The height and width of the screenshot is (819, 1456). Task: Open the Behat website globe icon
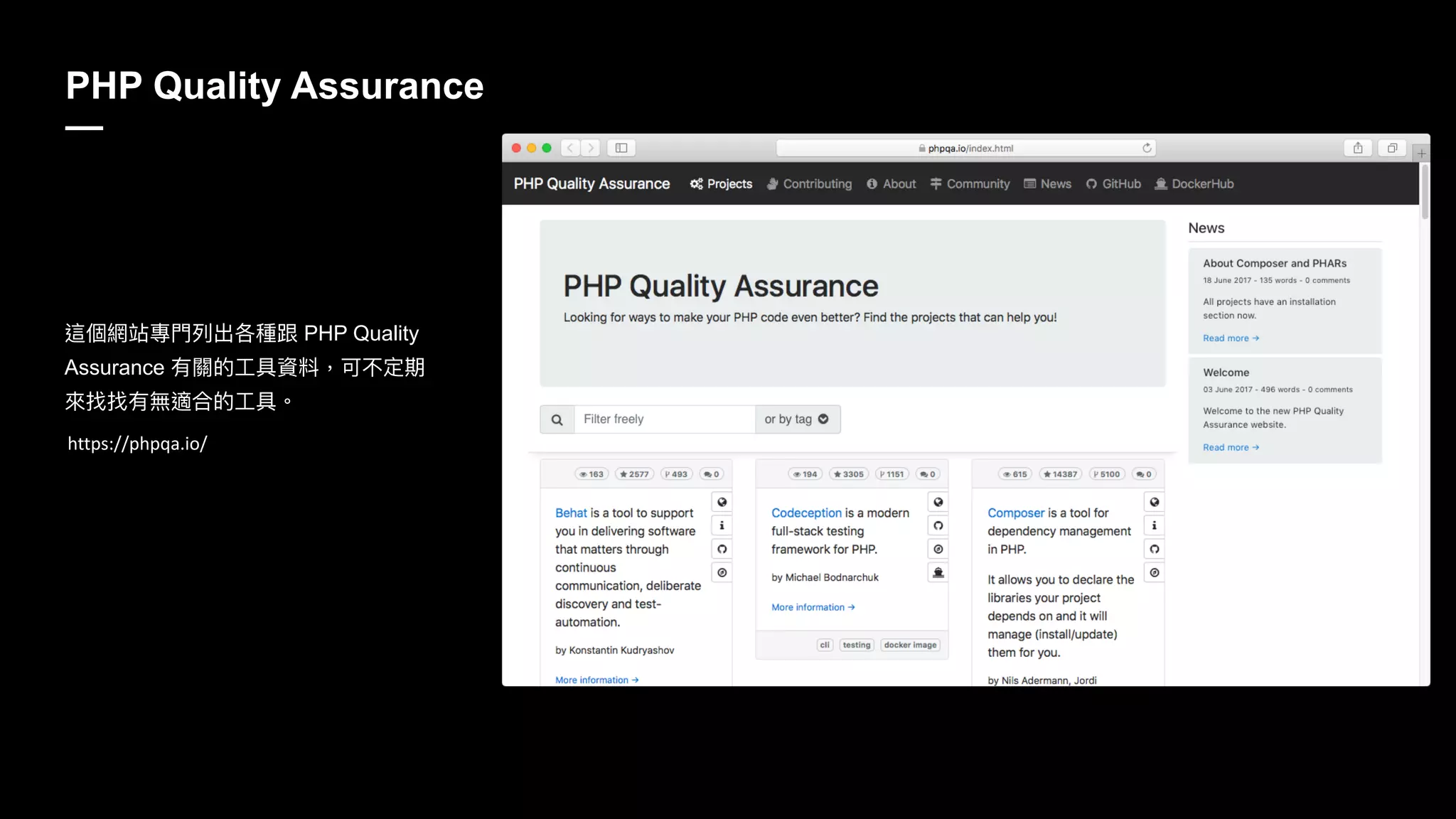722,502
